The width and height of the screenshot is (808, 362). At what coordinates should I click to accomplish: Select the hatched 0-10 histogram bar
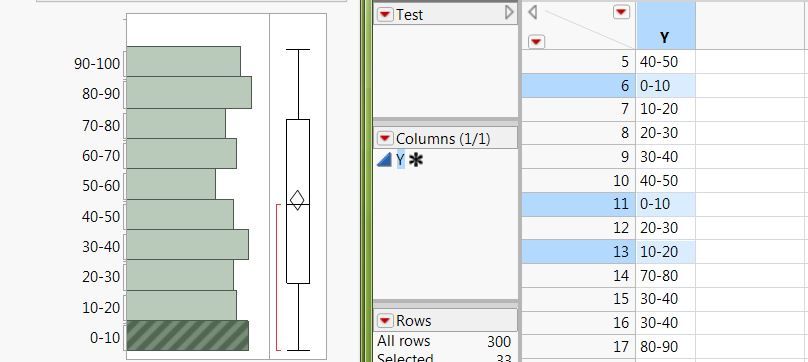pyautogui.click(x=188, y=336)
